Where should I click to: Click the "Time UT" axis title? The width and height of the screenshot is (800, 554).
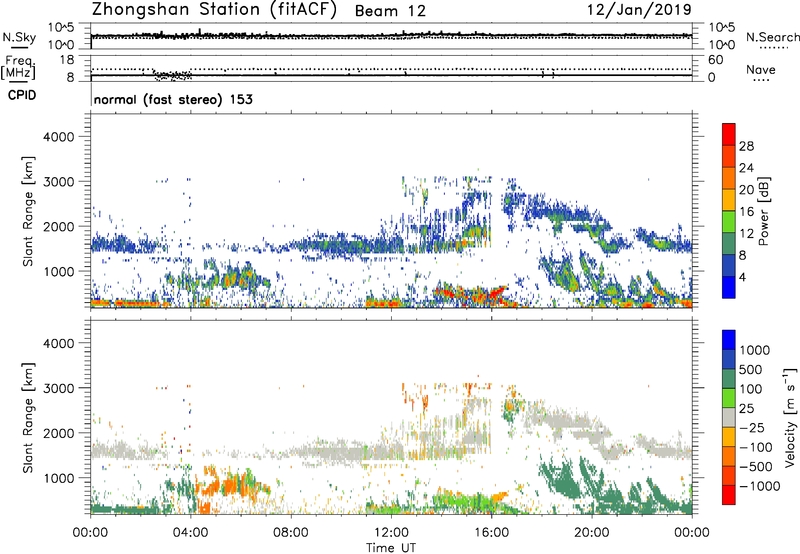point(391,548)
